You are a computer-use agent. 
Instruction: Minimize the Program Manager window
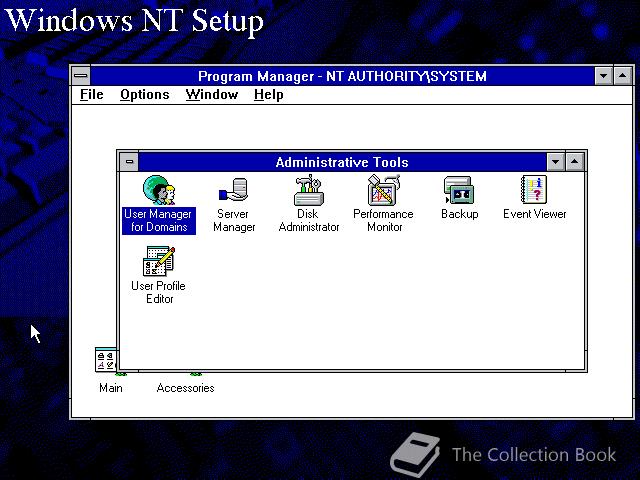click(x=603, y=76)
